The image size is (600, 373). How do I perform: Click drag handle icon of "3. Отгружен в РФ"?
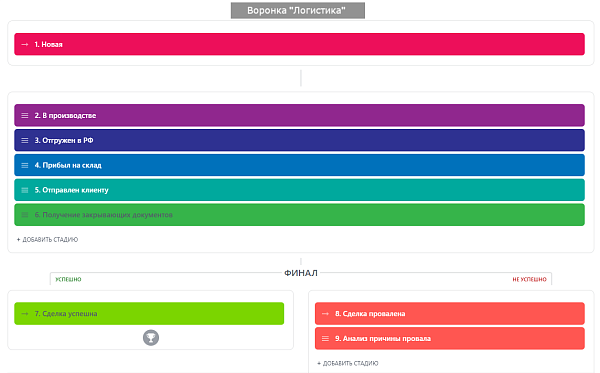click(x=24, y=140)
